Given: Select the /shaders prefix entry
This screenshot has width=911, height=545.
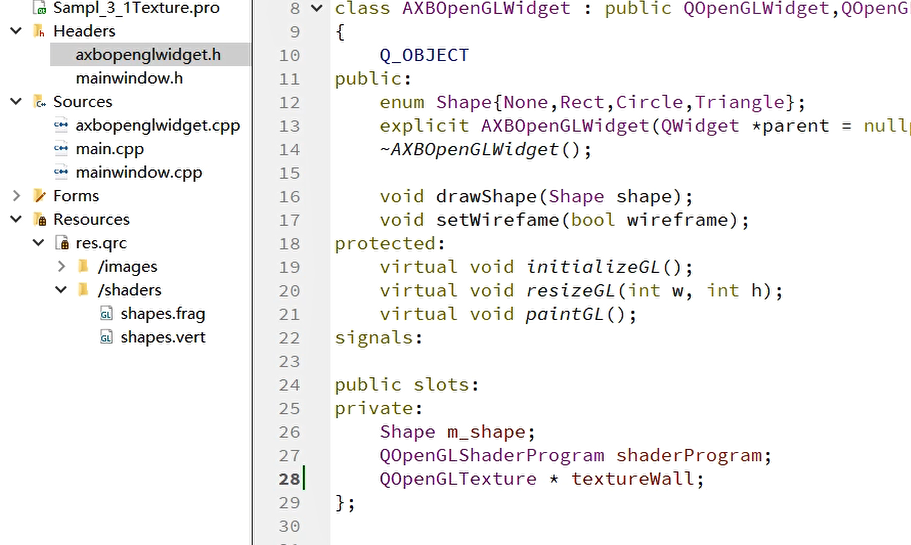Looking at the screenshot, I should 130,290.
